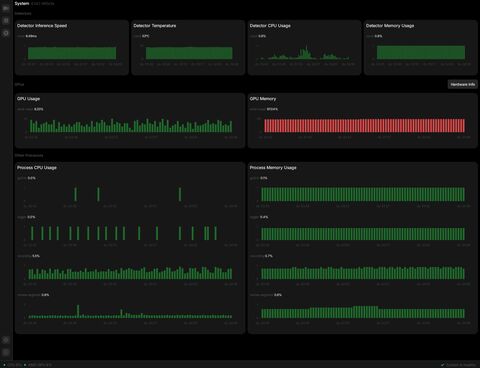Click the Detector Memory Usage title
The height and width of the screenshot is (368, 480).
coord(390,26)
